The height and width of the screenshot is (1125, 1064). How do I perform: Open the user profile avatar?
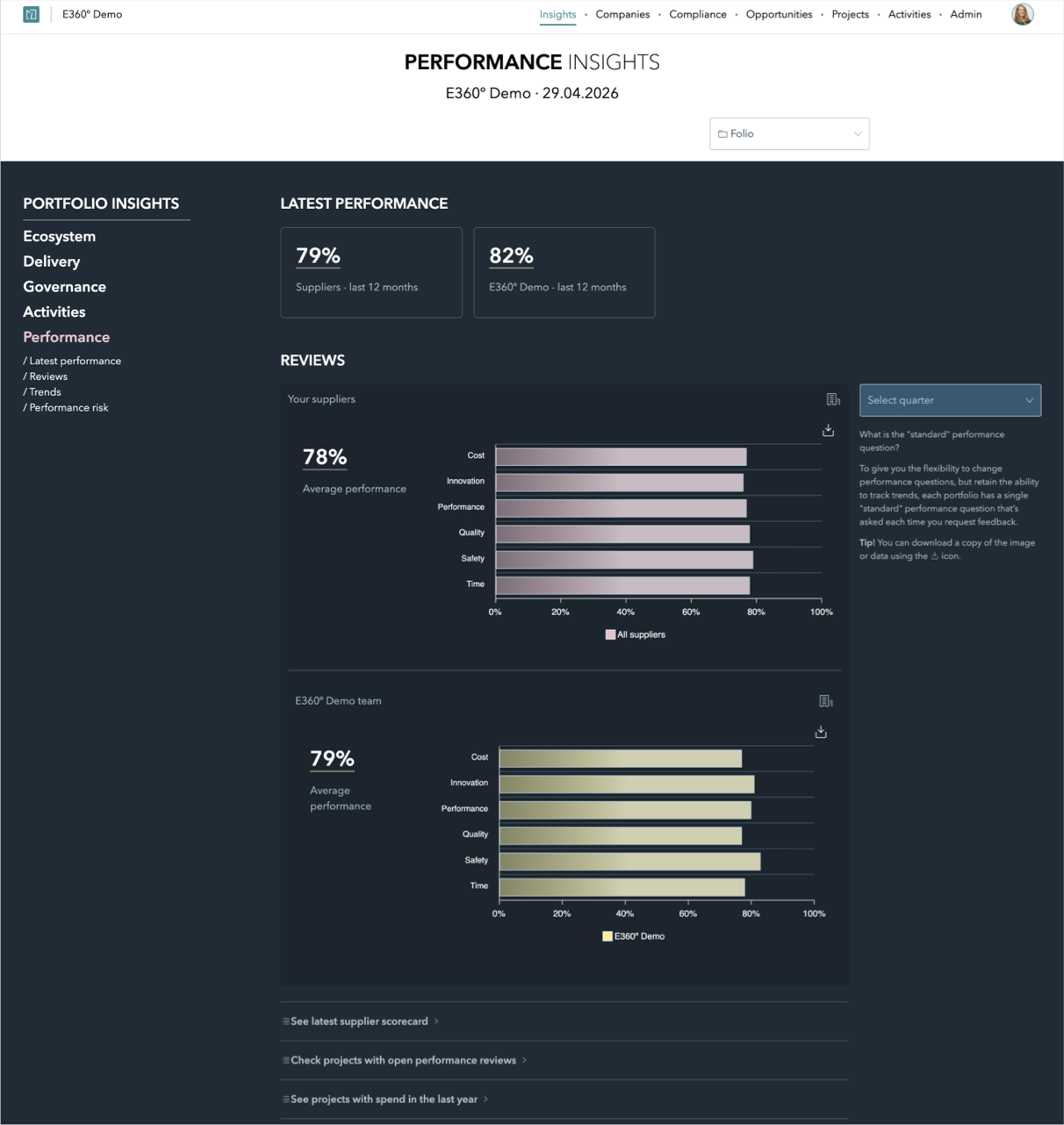(1022, 14)
